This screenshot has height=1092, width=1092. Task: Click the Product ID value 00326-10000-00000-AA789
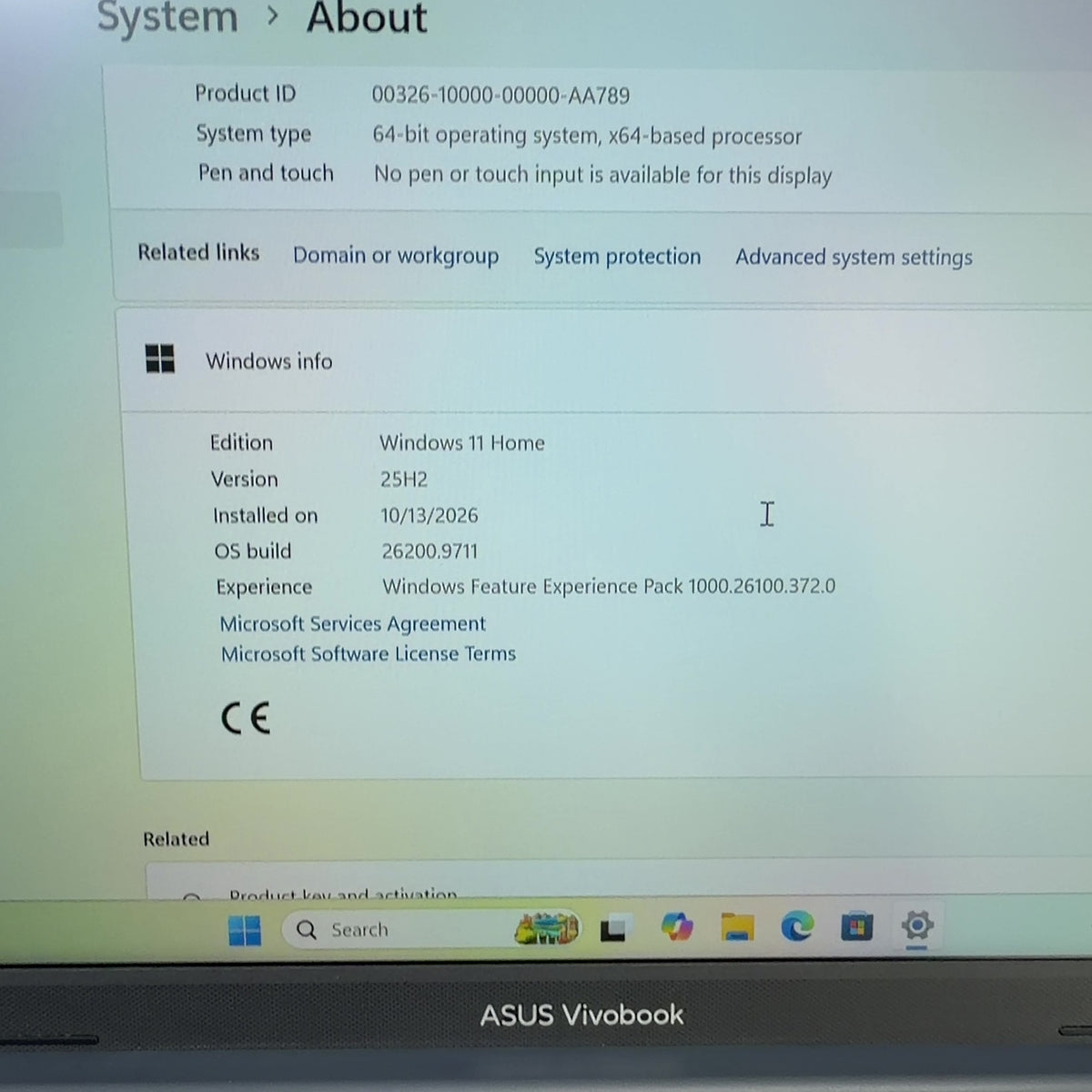point(500,95)
